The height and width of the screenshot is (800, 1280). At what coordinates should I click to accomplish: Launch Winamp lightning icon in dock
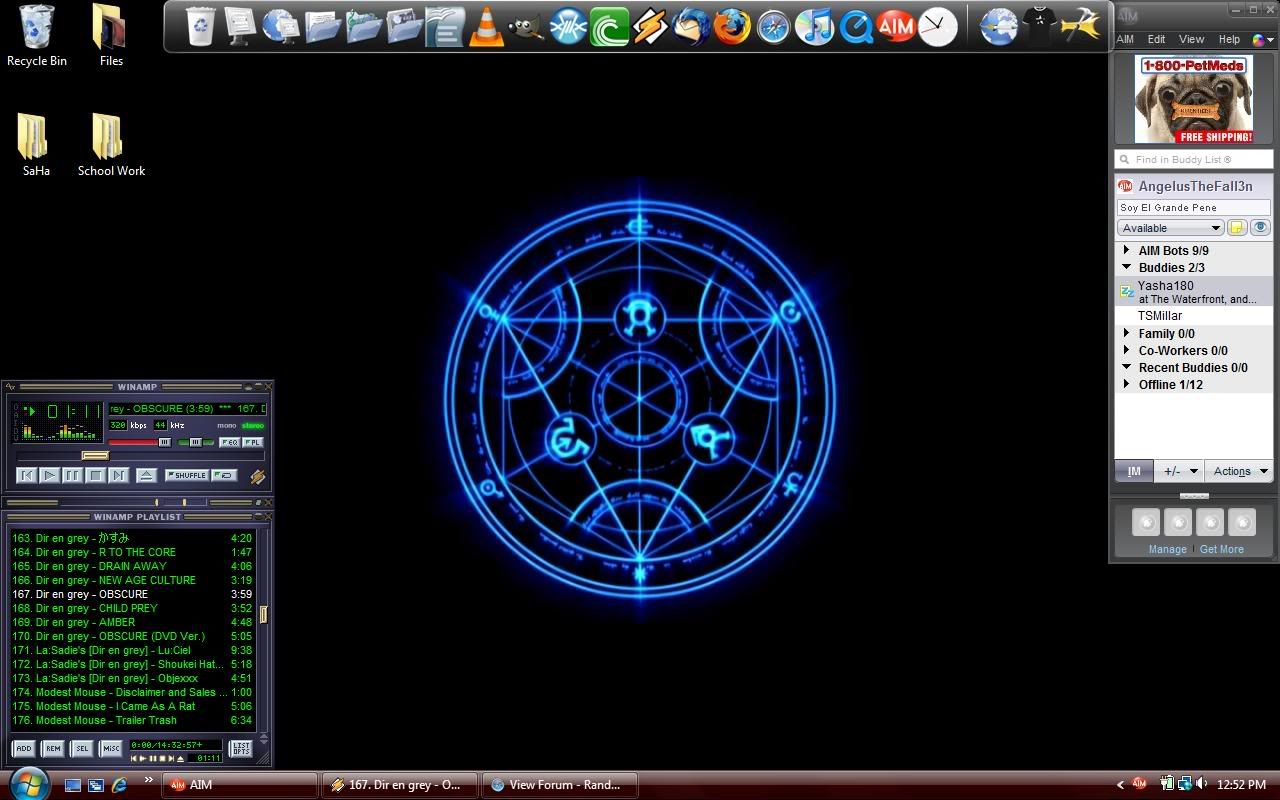click(650, 27)
